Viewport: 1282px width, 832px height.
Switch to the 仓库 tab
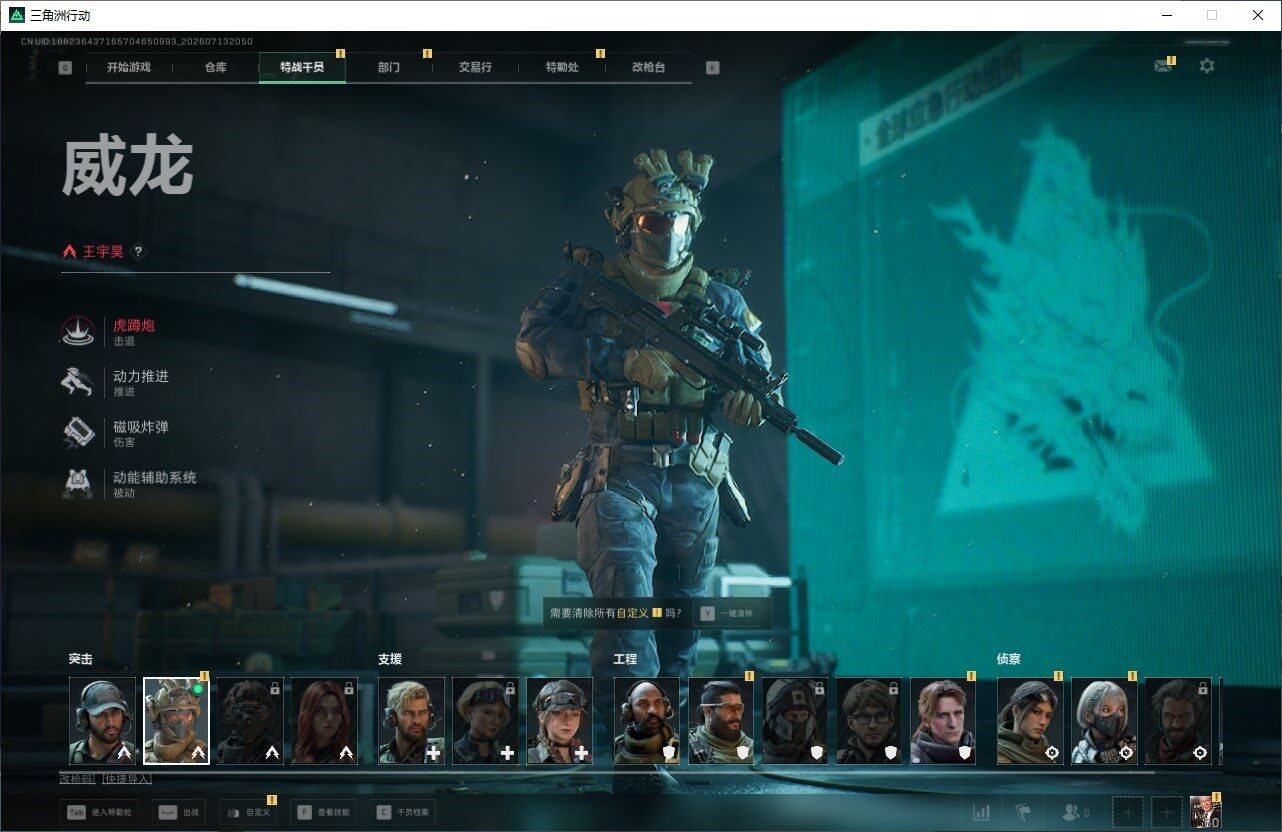215,67
